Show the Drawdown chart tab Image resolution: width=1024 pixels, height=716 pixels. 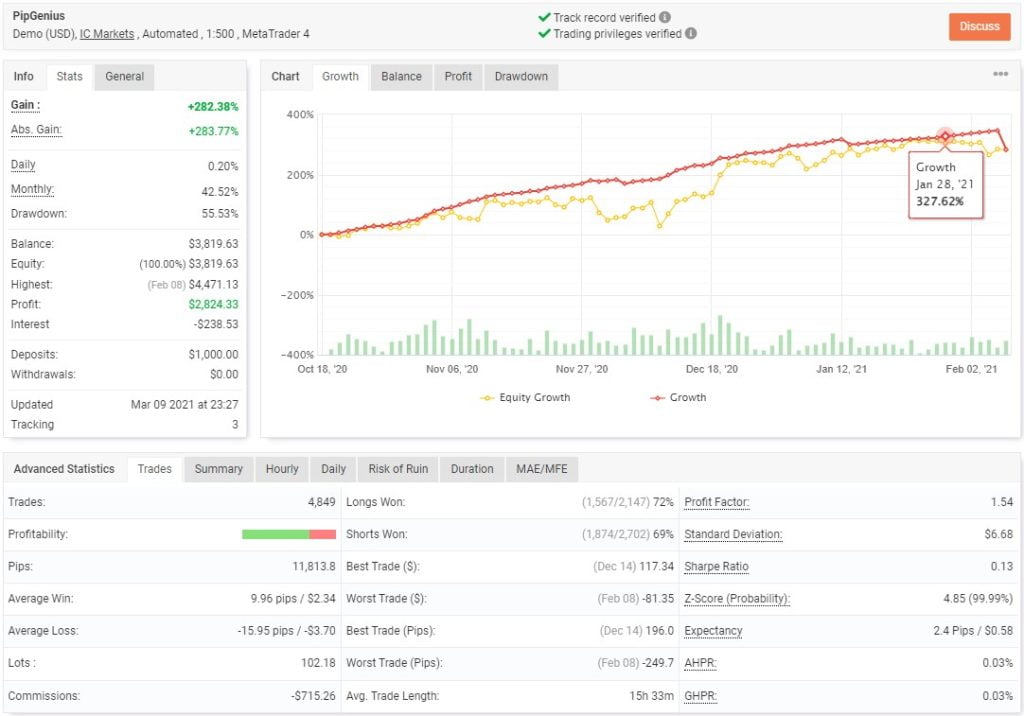tap(521, 77)
